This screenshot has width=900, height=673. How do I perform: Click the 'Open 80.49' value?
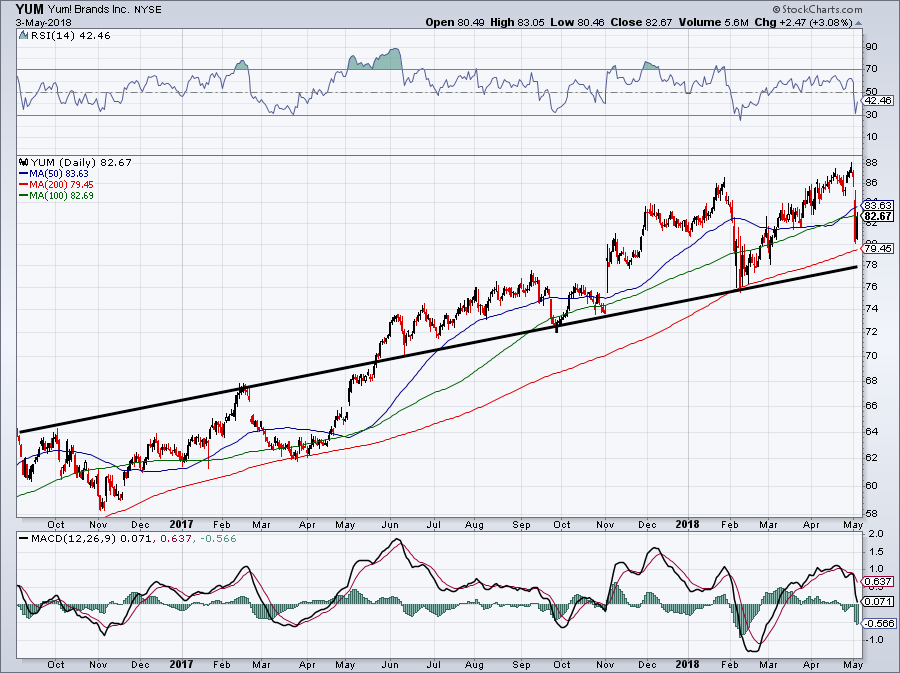tap(455, 22)
